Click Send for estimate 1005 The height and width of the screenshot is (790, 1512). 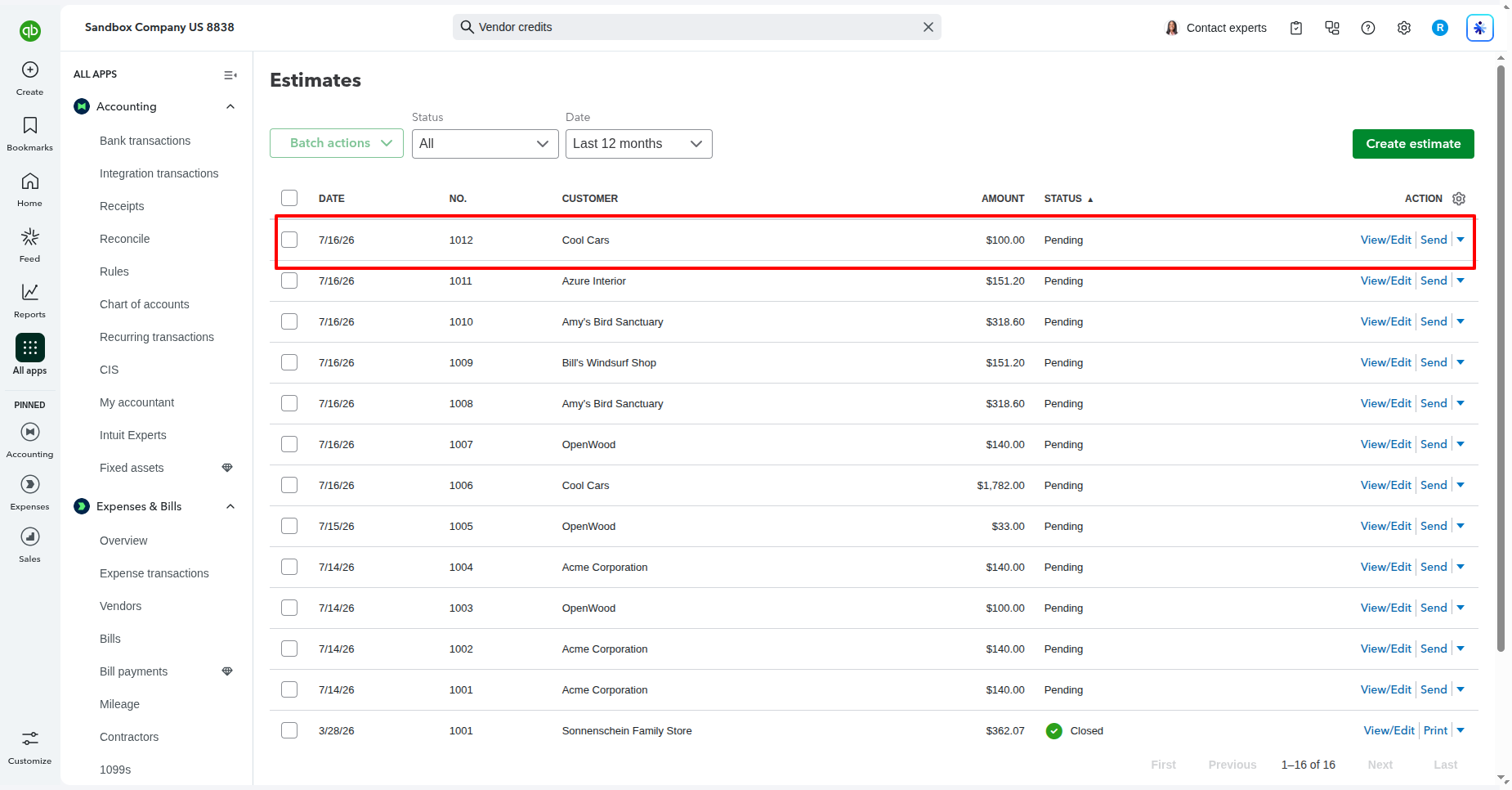coord(1434,526)
